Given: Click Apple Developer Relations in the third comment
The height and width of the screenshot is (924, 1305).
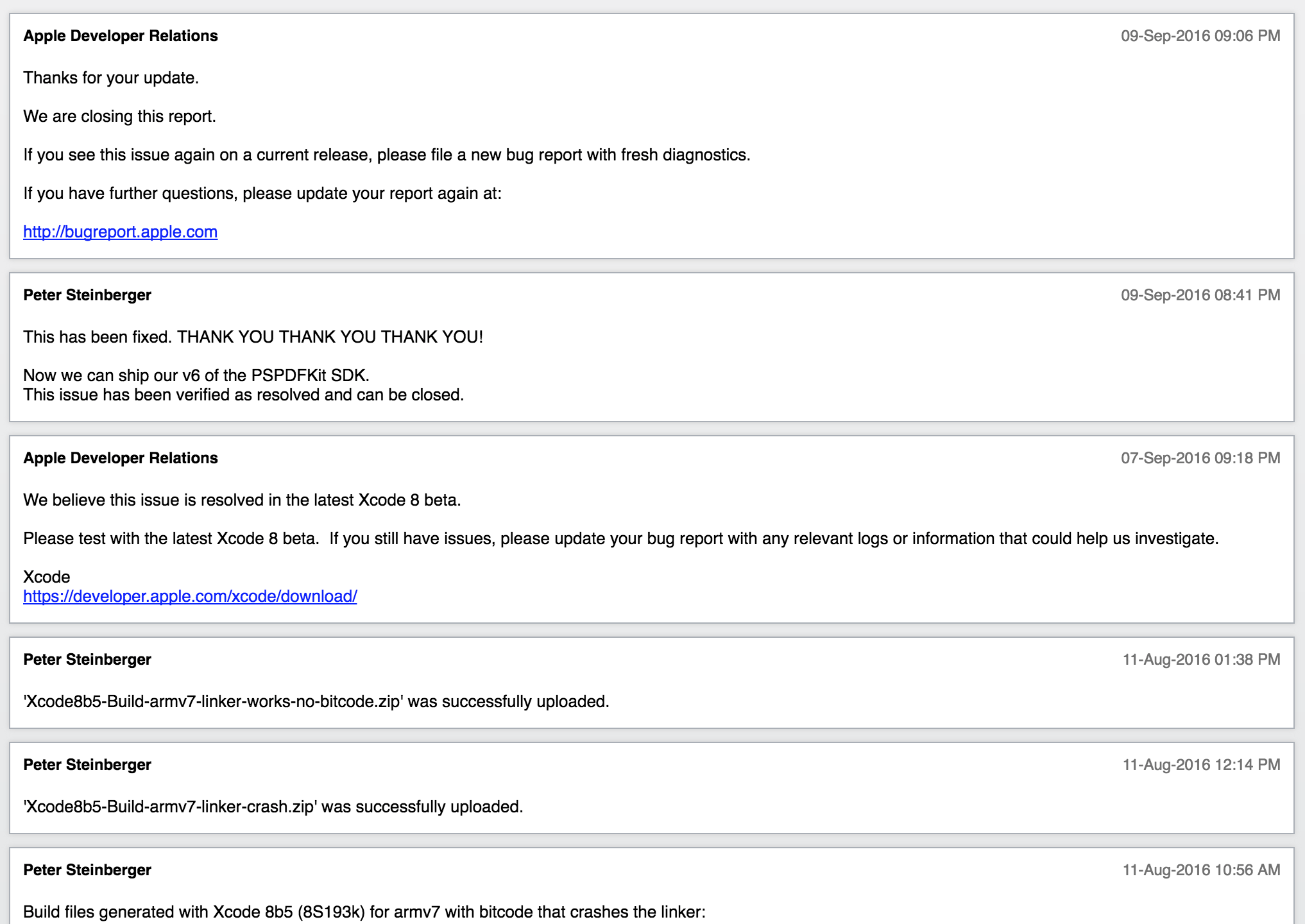Looking at the screenshot, I should [120, 458].
